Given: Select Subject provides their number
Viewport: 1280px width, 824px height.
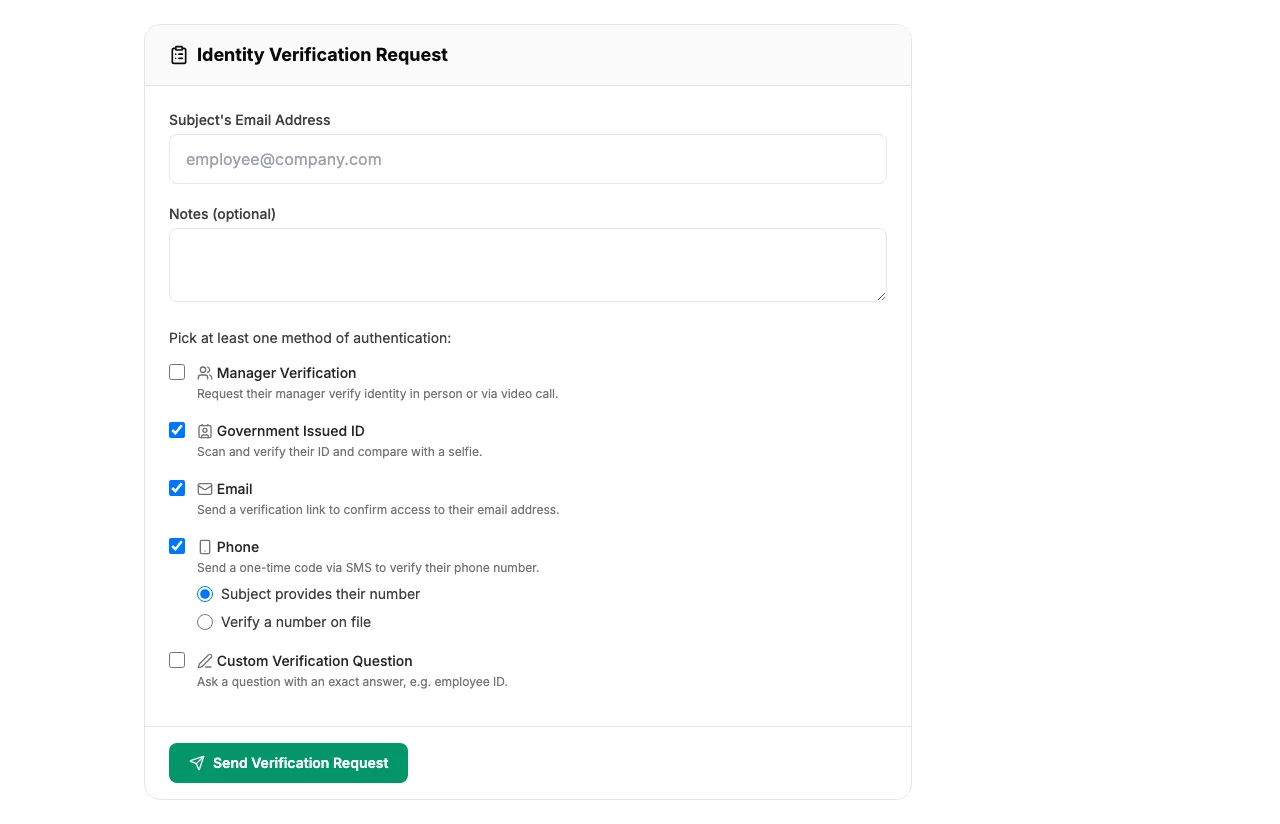Looking at the screenshot, I should coord(205,594).
